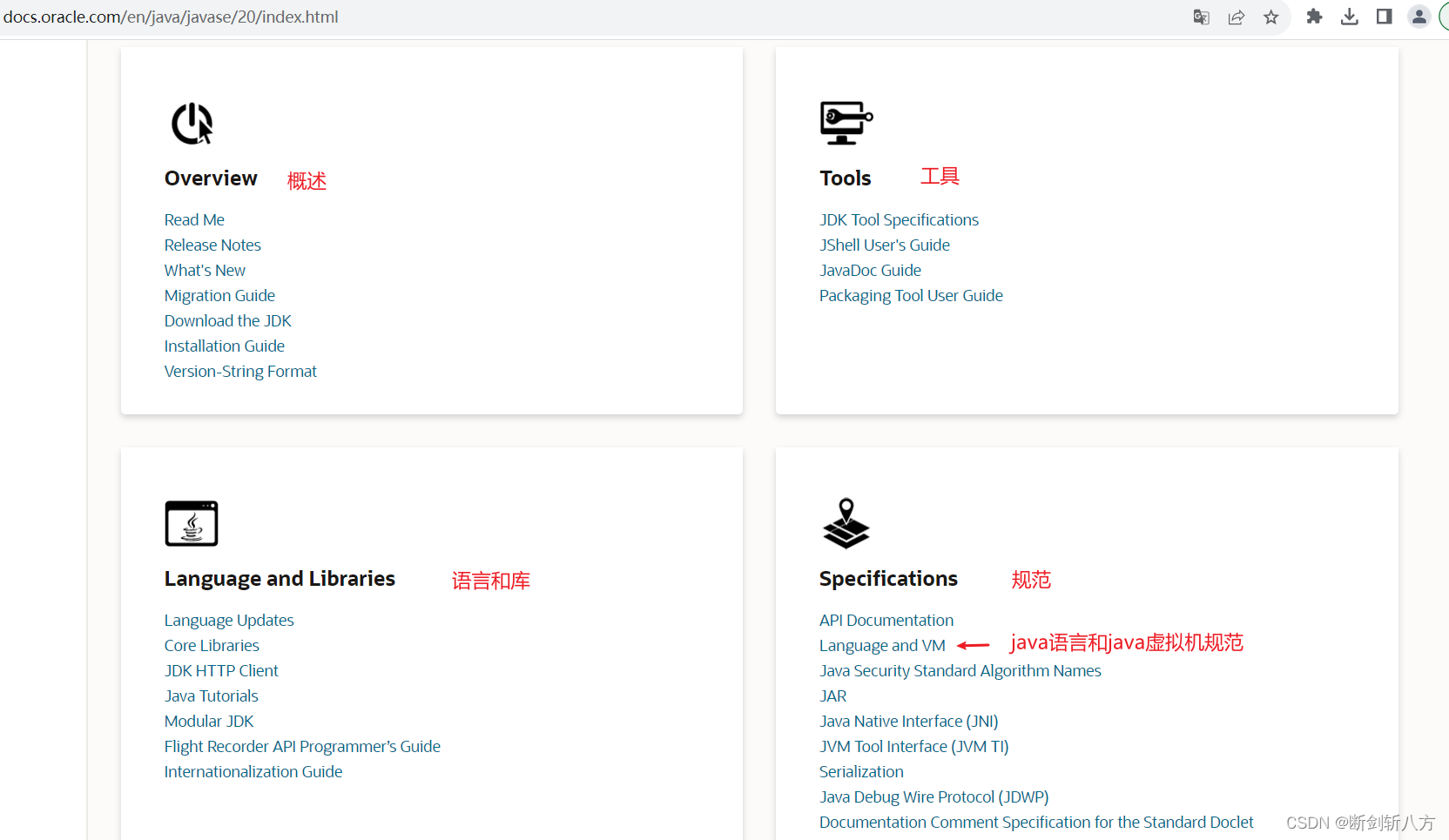The image size is (1449, 840).
Task: Open the Modular JDK link
Action: [209, 722]
